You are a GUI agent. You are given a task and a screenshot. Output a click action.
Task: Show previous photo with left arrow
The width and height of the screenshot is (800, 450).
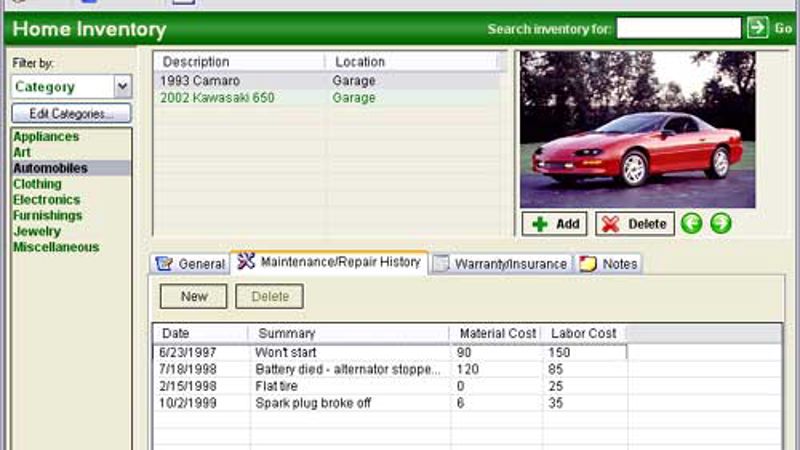pos(691,223)
